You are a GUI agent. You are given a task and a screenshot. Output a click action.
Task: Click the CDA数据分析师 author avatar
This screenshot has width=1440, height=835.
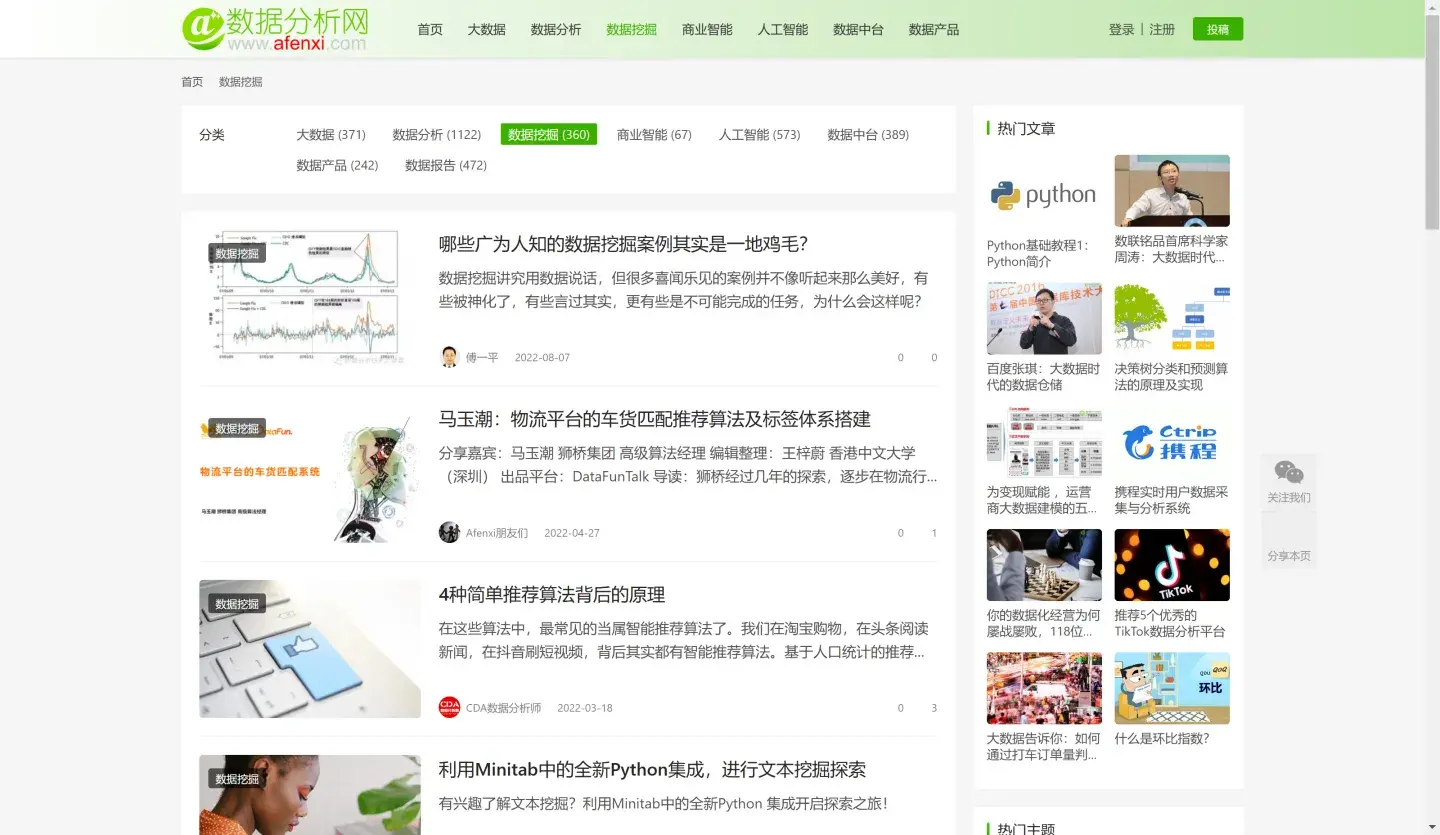tap(449, 707)
